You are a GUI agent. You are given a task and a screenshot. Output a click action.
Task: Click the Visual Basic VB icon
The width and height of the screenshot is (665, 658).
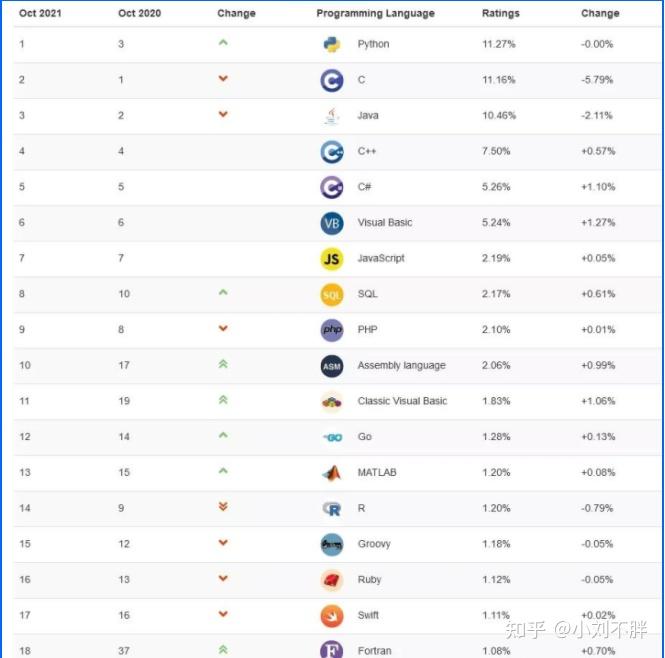(332, 223)
